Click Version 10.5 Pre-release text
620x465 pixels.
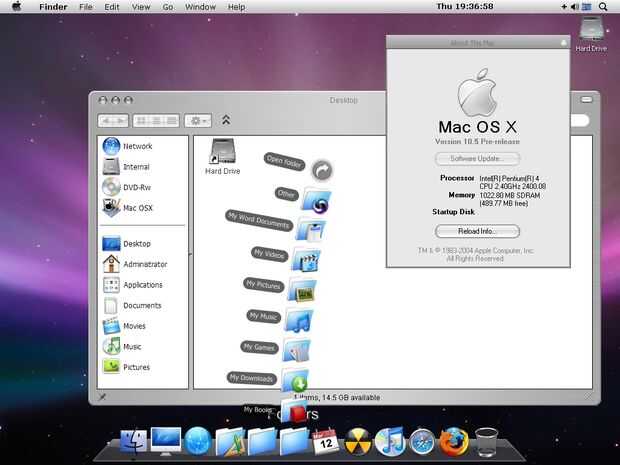477,141
